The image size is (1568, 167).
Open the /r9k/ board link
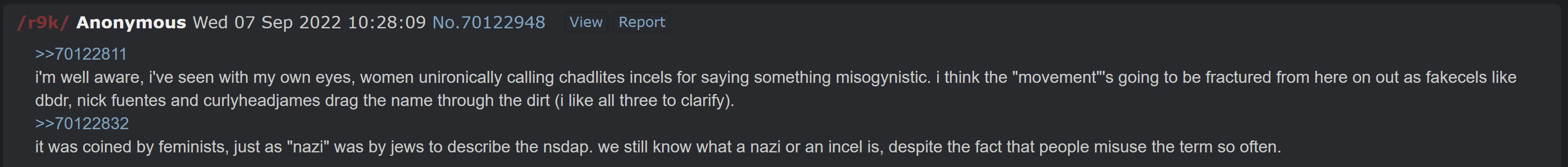[42, 23]
